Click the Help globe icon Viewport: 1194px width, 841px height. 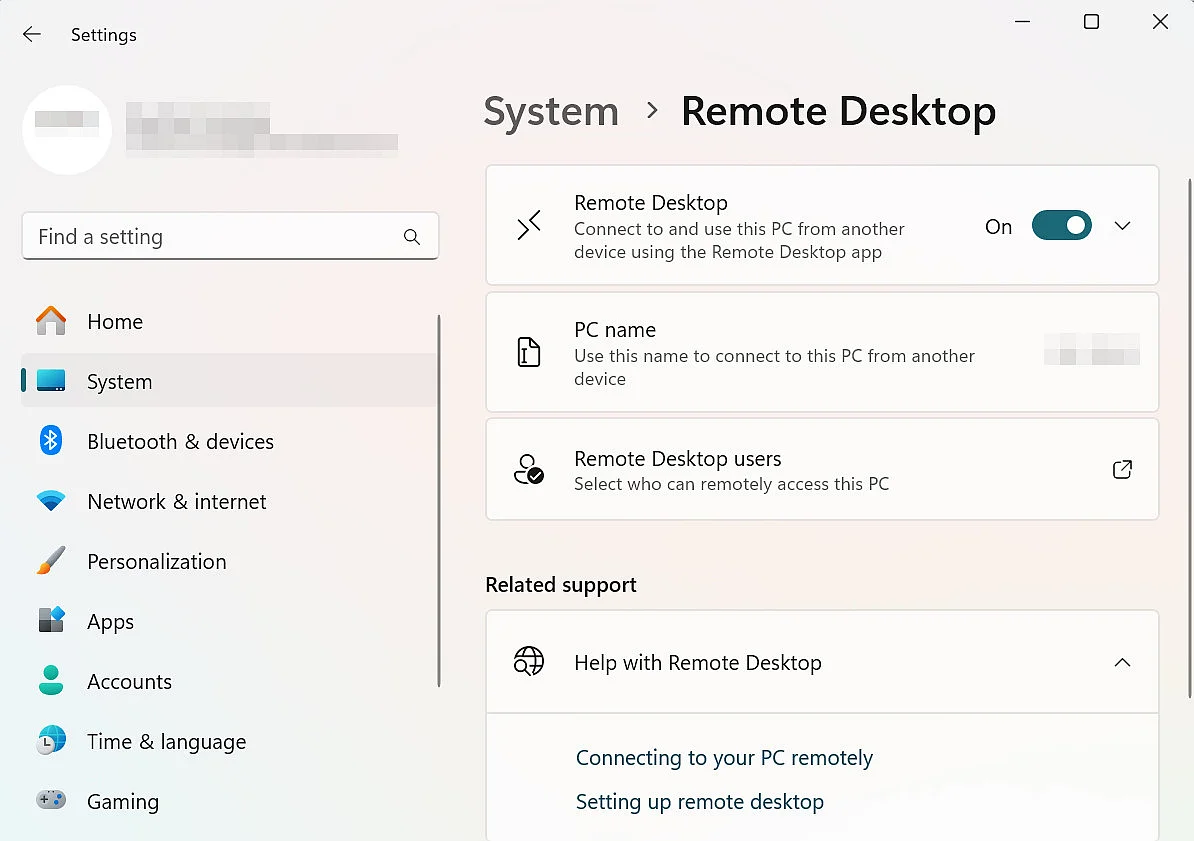click(528, 661)
